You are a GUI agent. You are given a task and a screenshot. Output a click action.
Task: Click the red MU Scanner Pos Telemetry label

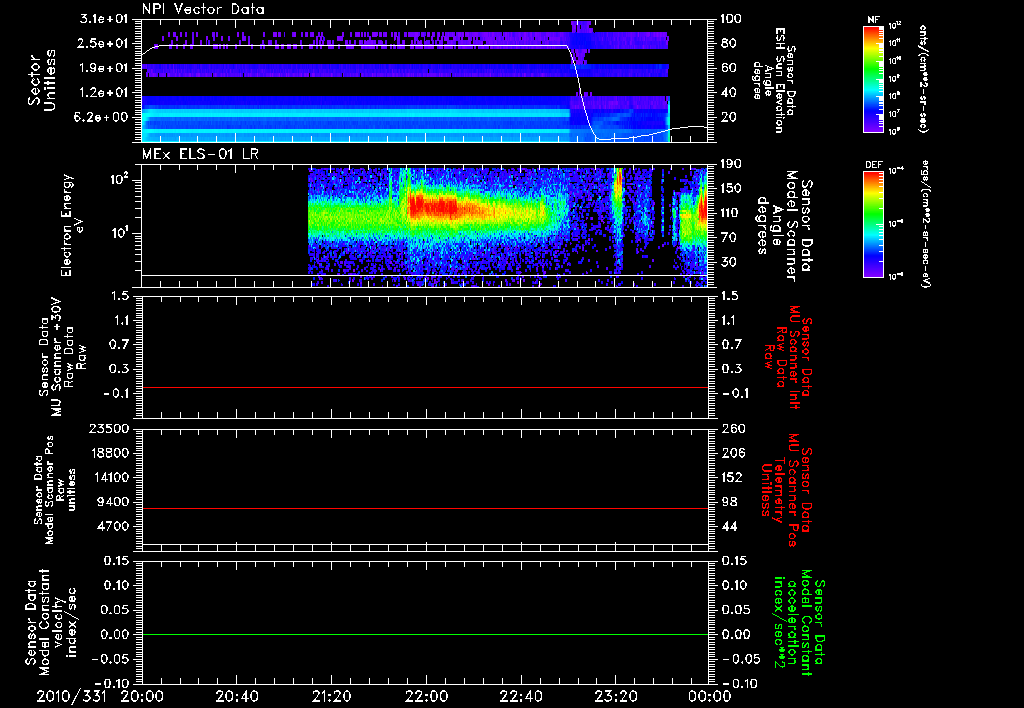(x=786, y=490)
